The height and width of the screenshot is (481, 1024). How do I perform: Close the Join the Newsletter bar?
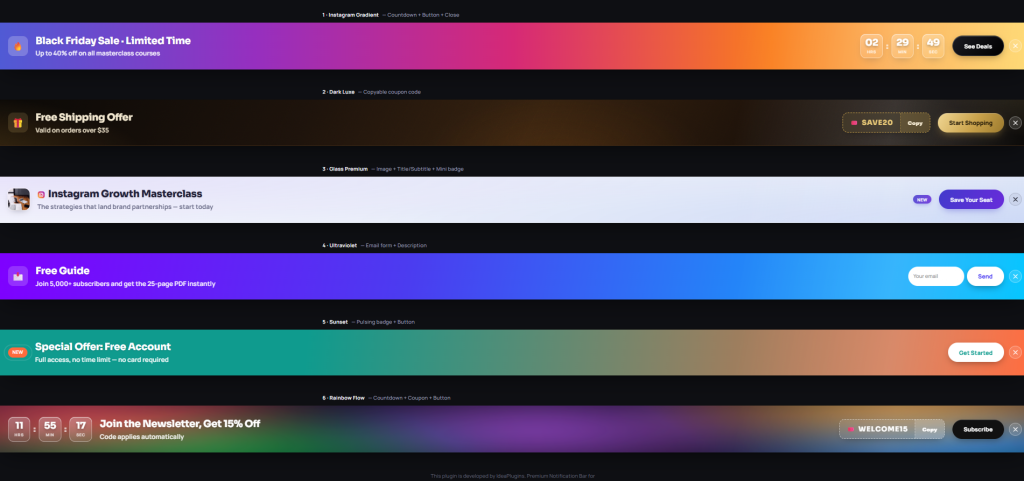point(1015,429)
